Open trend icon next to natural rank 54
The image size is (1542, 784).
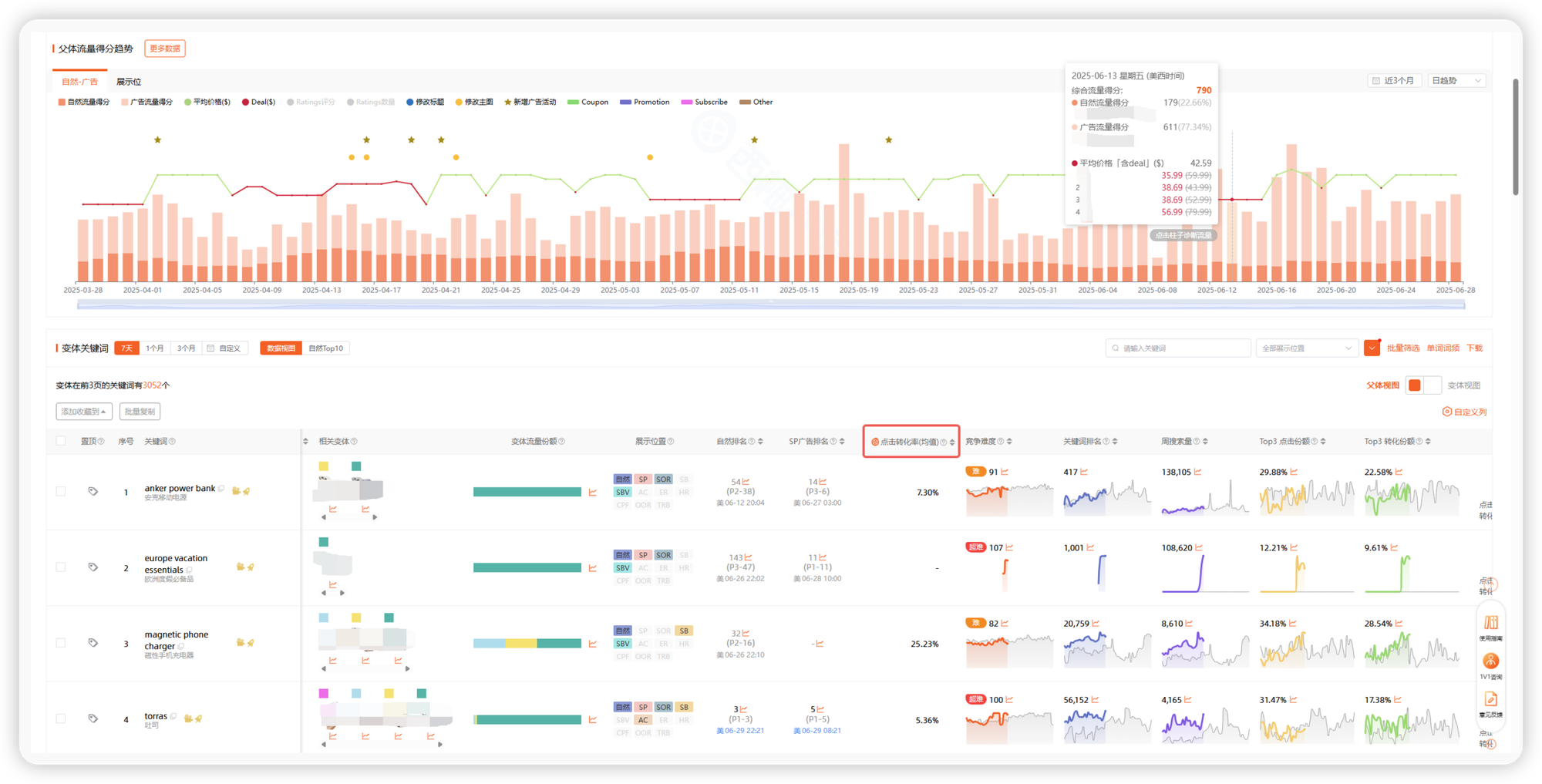pyautogui.click(x=746, y=482)
